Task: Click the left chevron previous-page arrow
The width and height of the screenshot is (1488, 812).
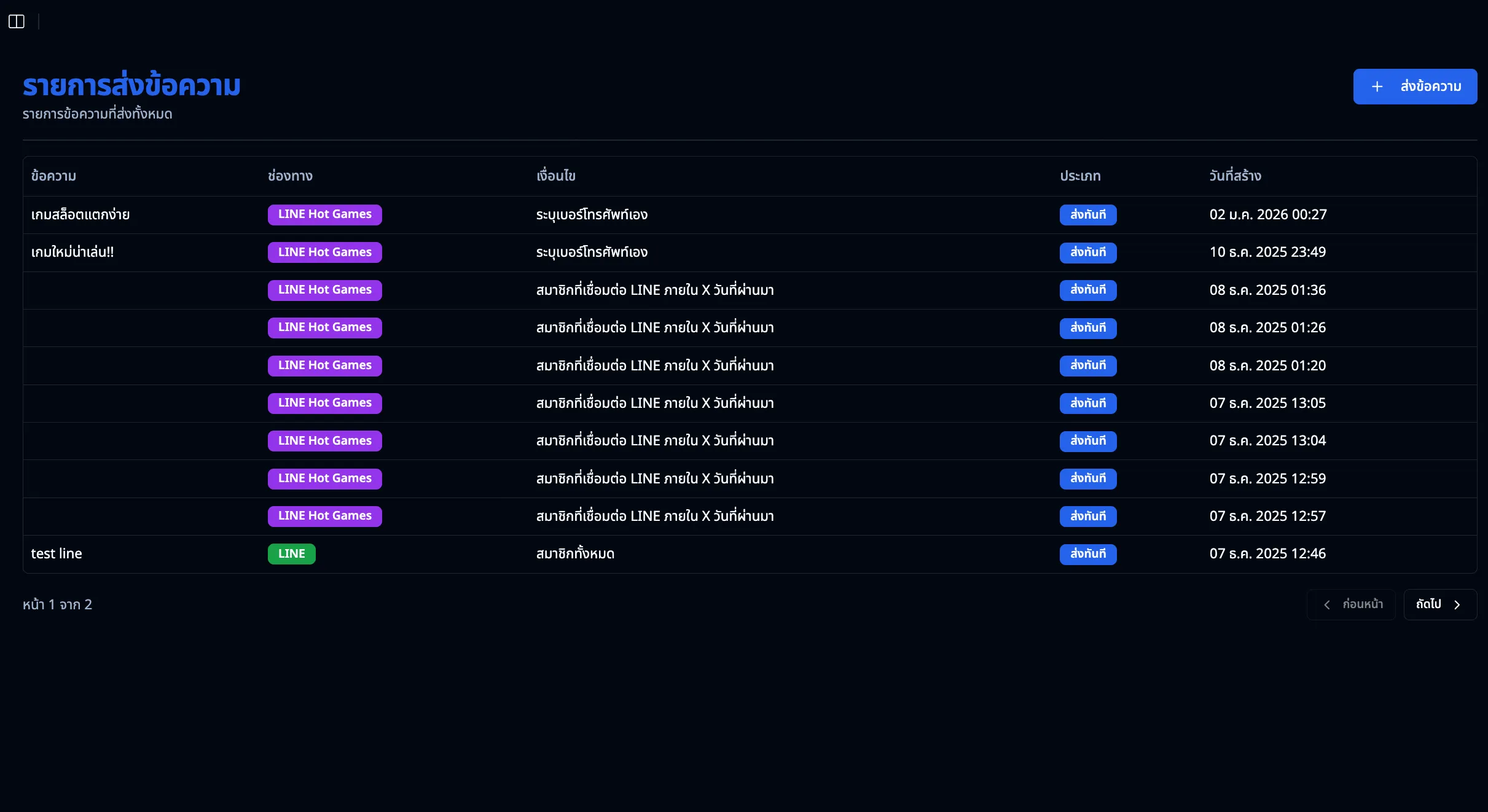Action: (x=1327, y=605)
